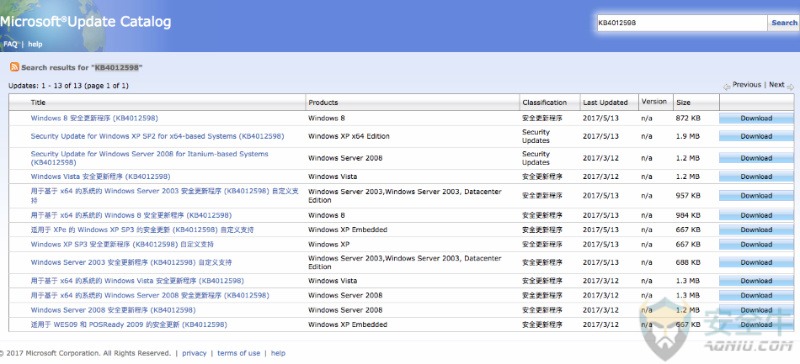
Task: Open 用于基于 x64 的系统的 Windows 8 update link
Action: point(131,215)
